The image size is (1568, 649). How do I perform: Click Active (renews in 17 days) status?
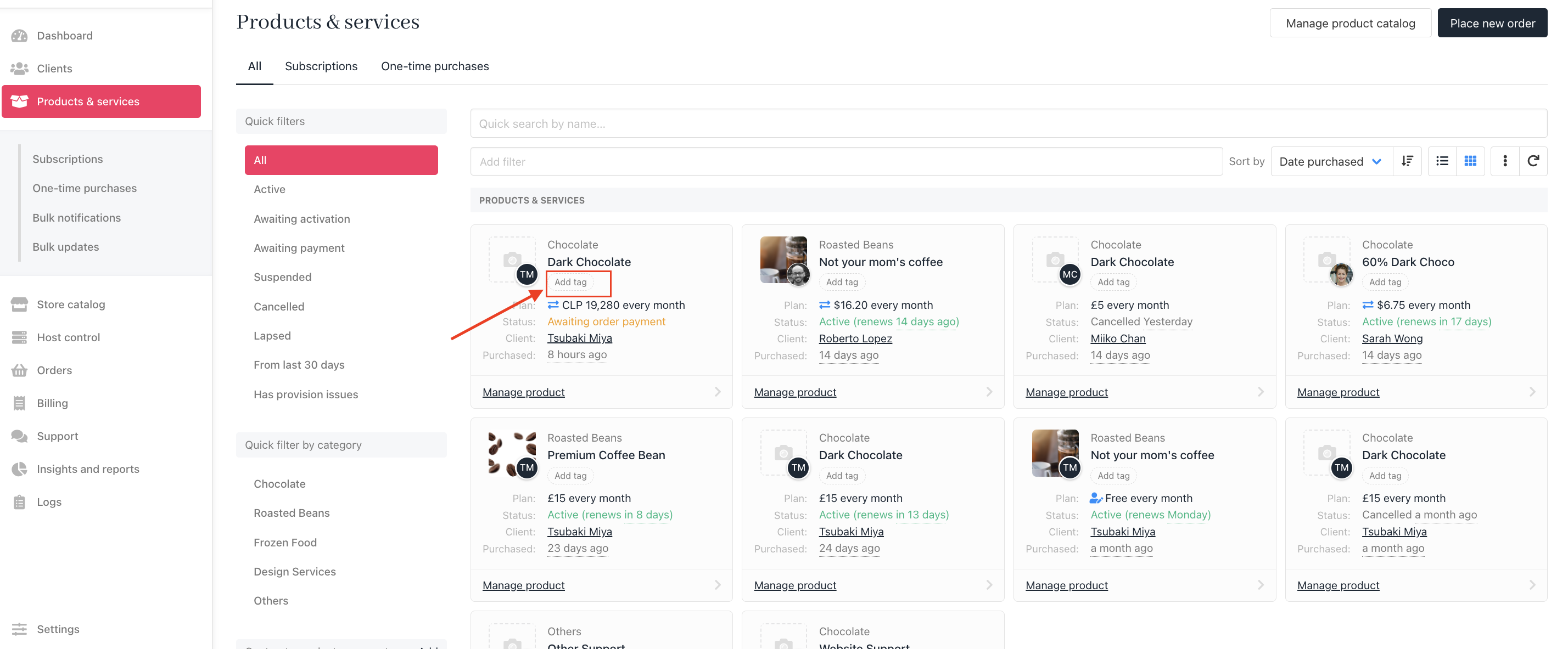coord(1426,321)
